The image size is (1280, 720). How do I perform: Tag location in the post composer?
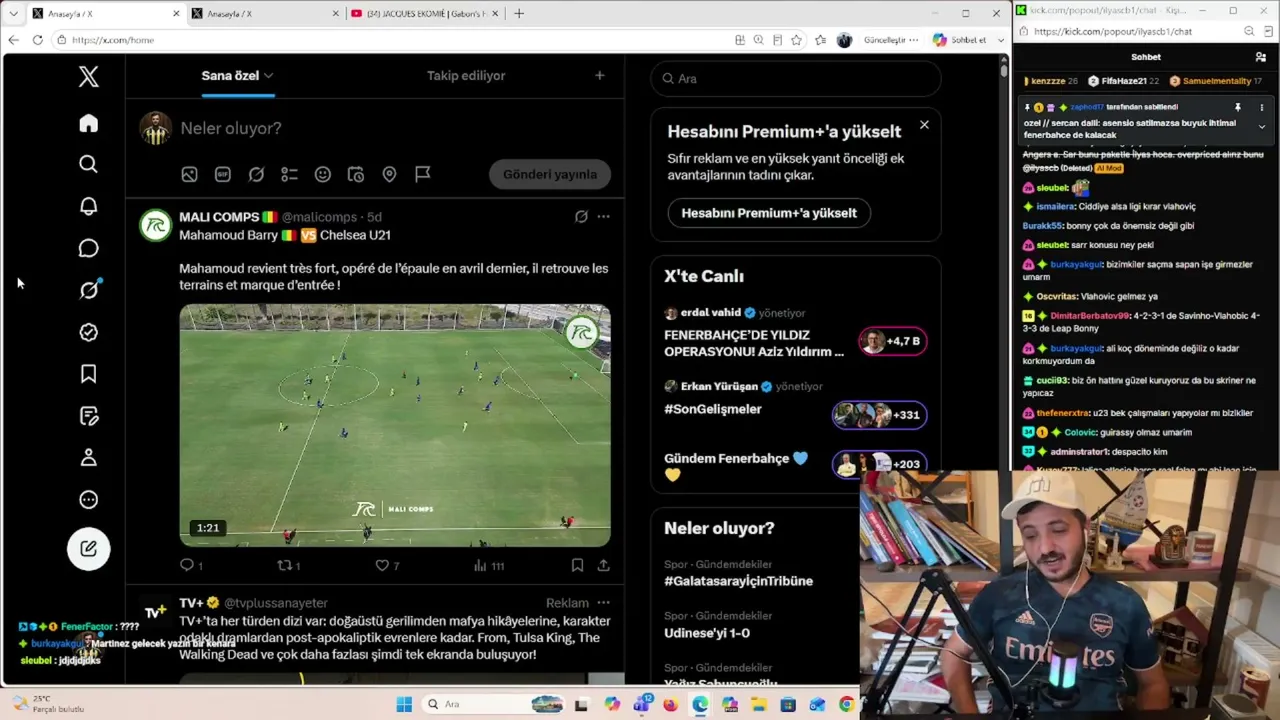[389, 174]
